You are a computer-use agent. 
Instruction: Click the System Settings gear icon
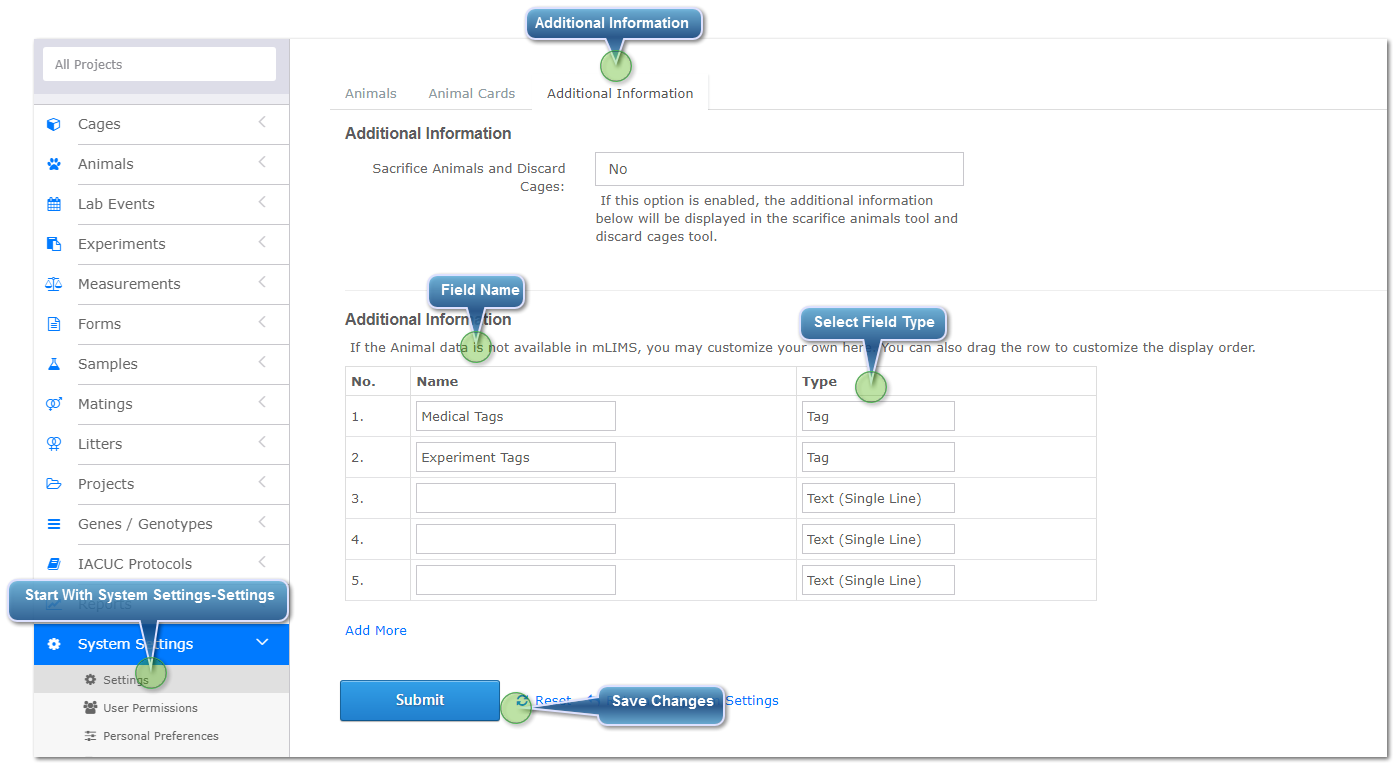(x=54, y=644)
